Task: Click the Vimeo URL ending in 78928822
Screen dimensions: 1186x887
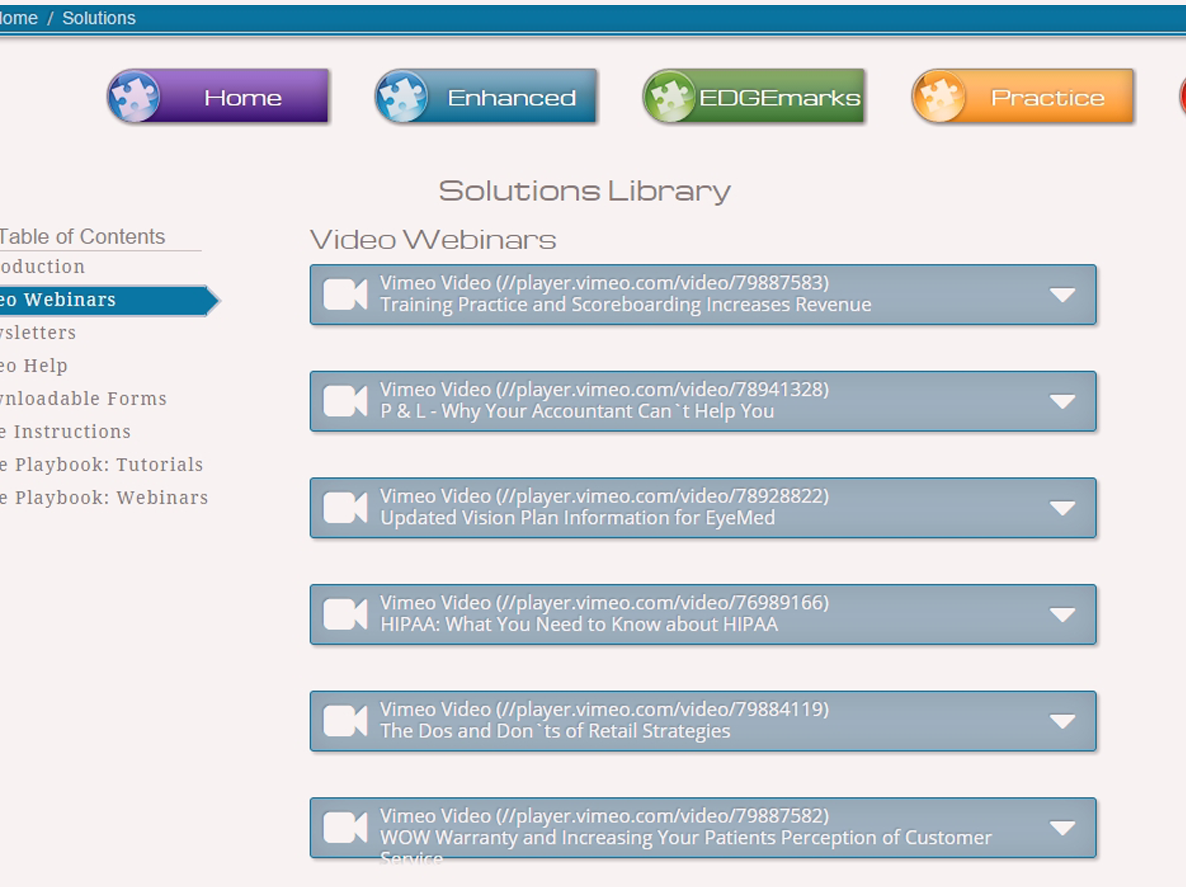Action: (663, 496)
